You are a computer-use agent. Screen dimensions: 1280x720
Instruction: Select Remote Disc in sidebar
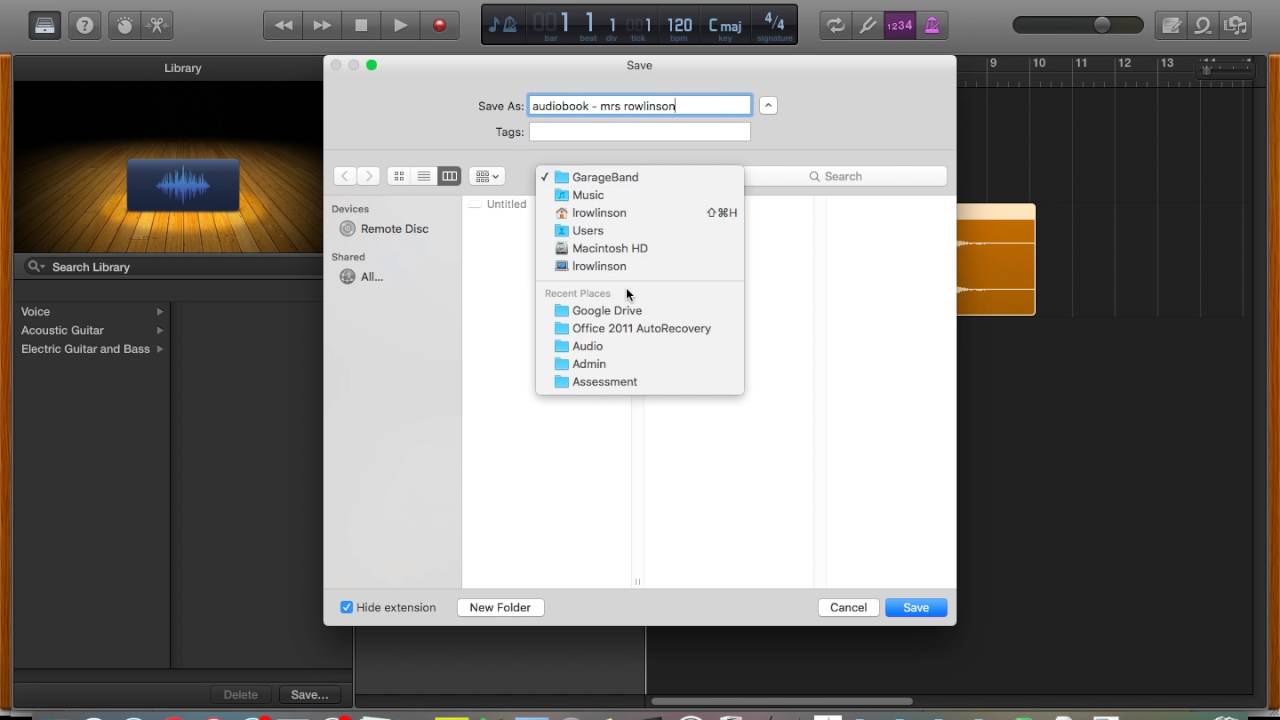tap(393, 229)
